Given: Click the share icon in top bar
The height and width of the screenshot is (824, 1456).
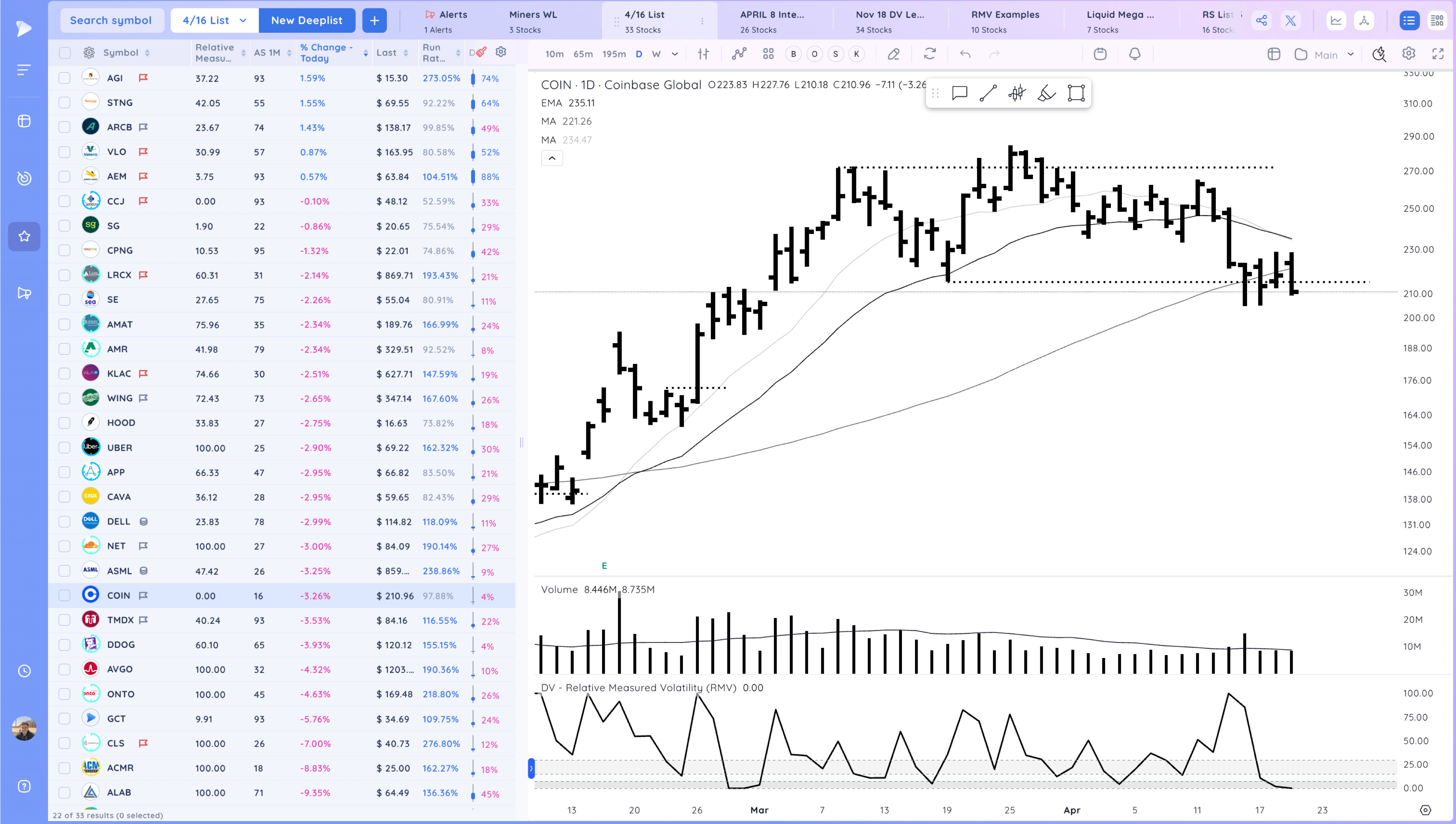Looking at the screenshot, I should (1261, 21).
